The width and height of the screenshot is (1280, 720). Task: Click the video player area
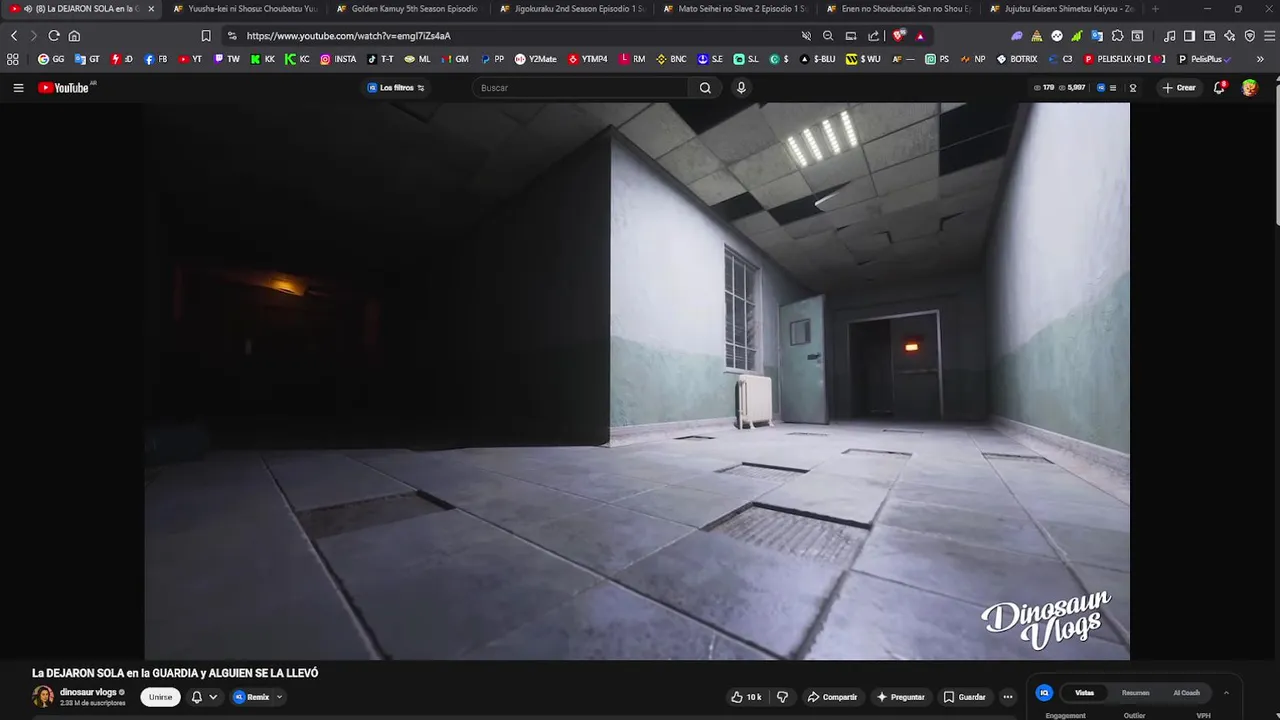[637, 381]
